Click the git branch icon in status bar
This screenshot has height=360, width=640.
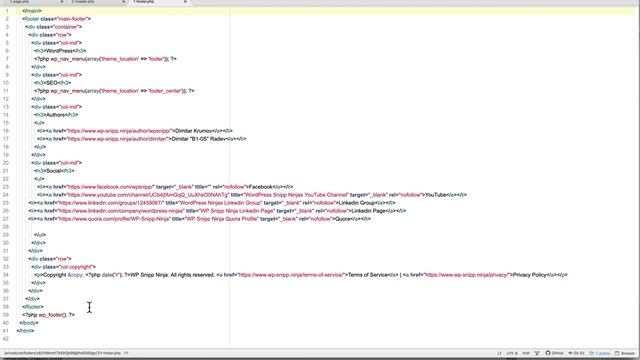click(537, 353)
